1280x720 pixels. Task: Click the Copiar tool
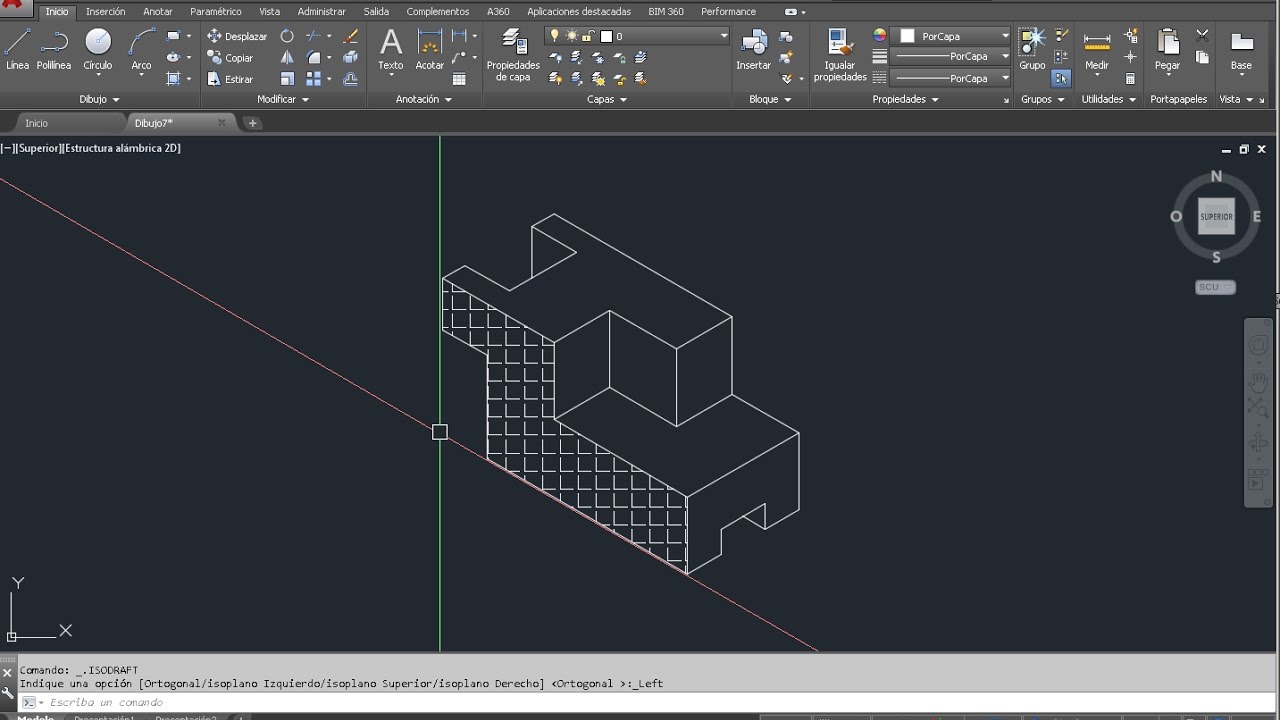231,58
